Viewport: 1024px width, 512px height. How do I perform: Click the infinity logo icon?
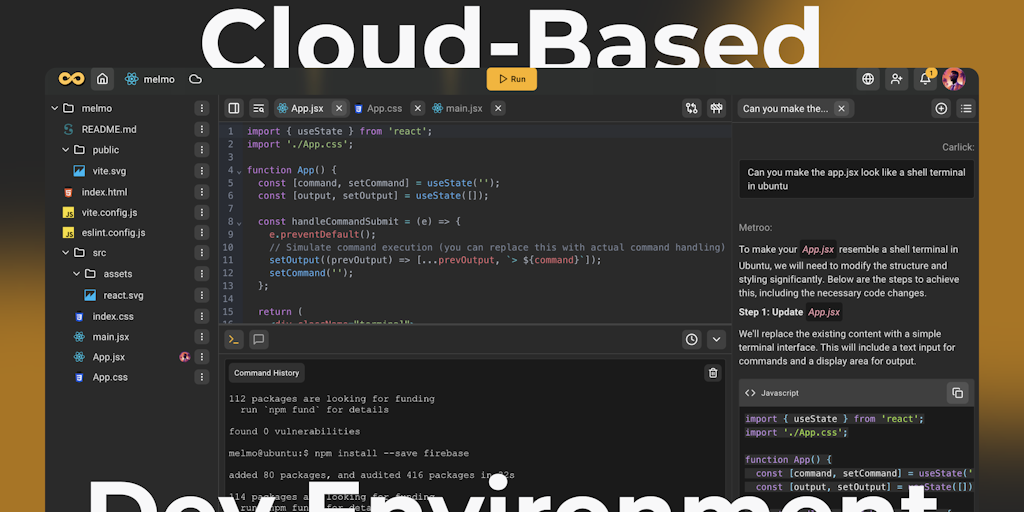click(71, 79)
